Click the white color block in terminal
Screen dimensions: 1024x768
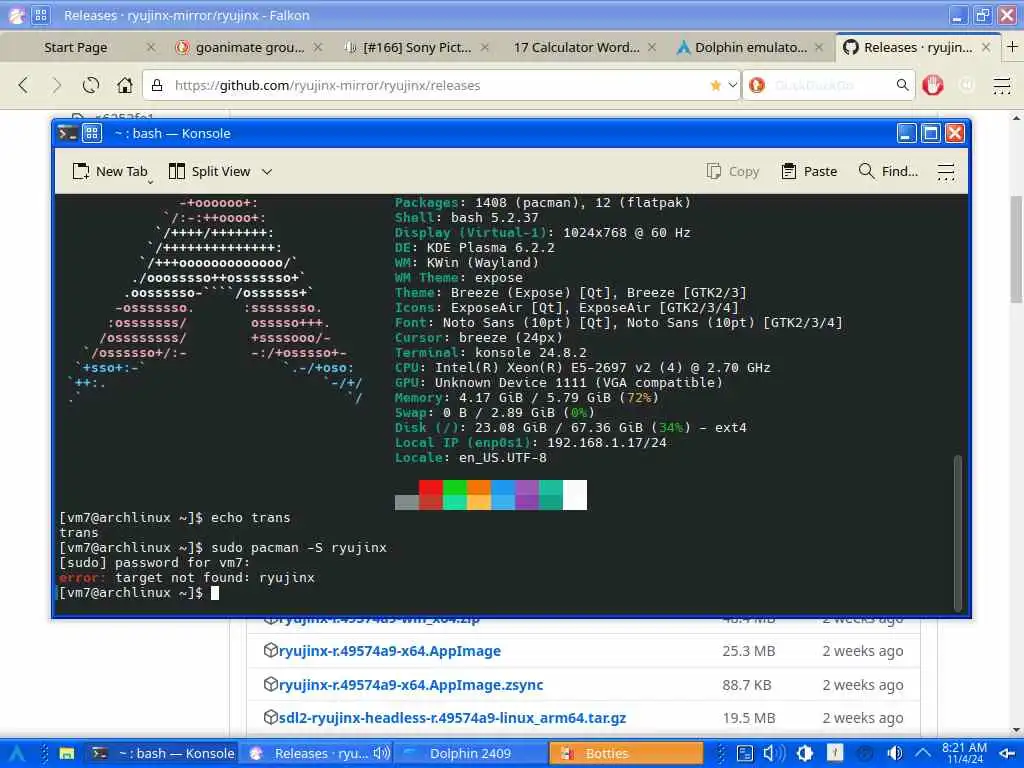point(575,494)
